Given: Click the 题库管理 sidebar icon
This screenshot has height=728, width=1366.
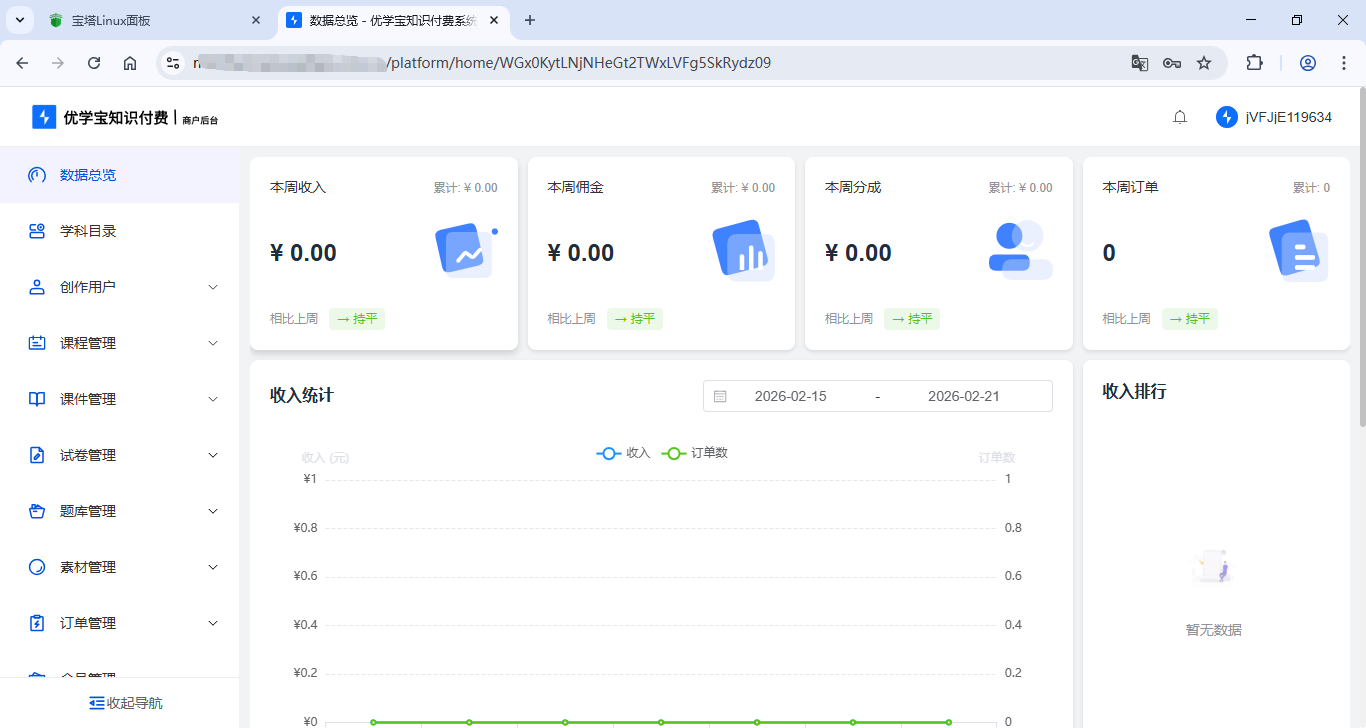Looking at the screenshot, I should coord(37,510).
